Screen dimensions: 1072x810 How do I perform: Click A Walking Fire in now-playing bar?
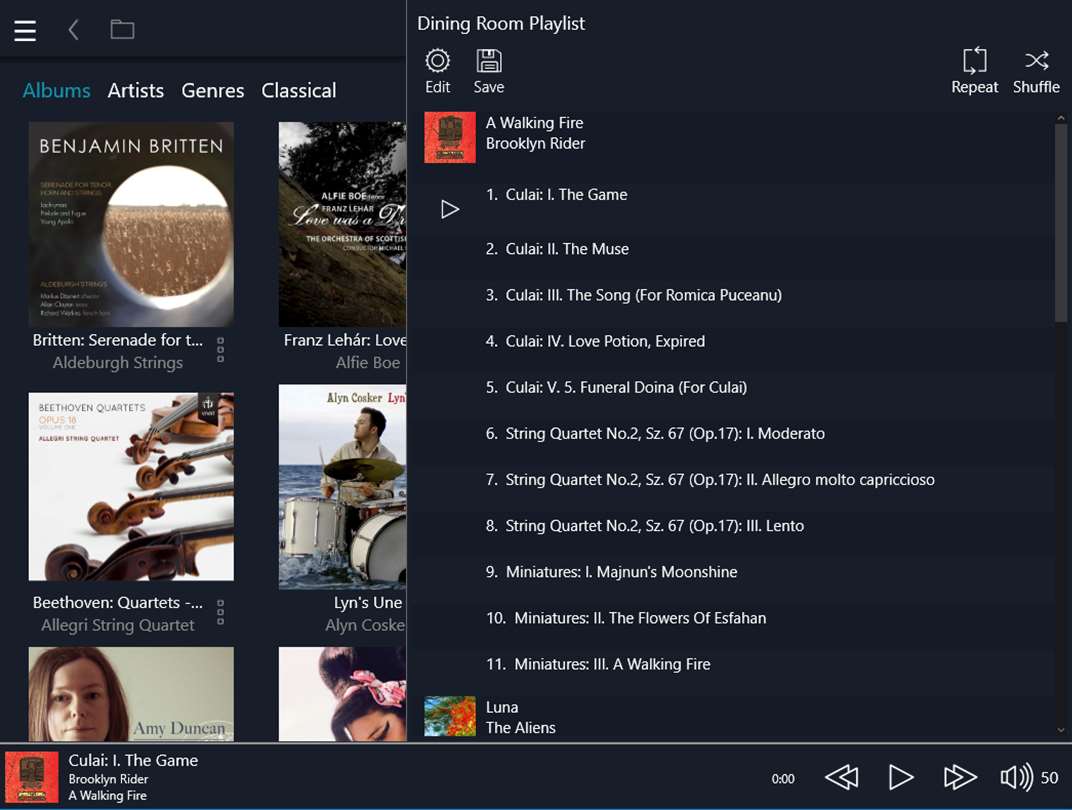coord(107,796)
